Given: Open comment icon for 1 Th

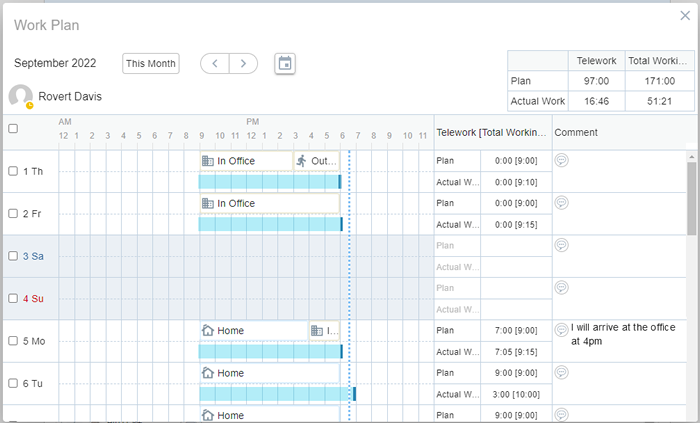Looking at the screenshot, I should 562,160.
